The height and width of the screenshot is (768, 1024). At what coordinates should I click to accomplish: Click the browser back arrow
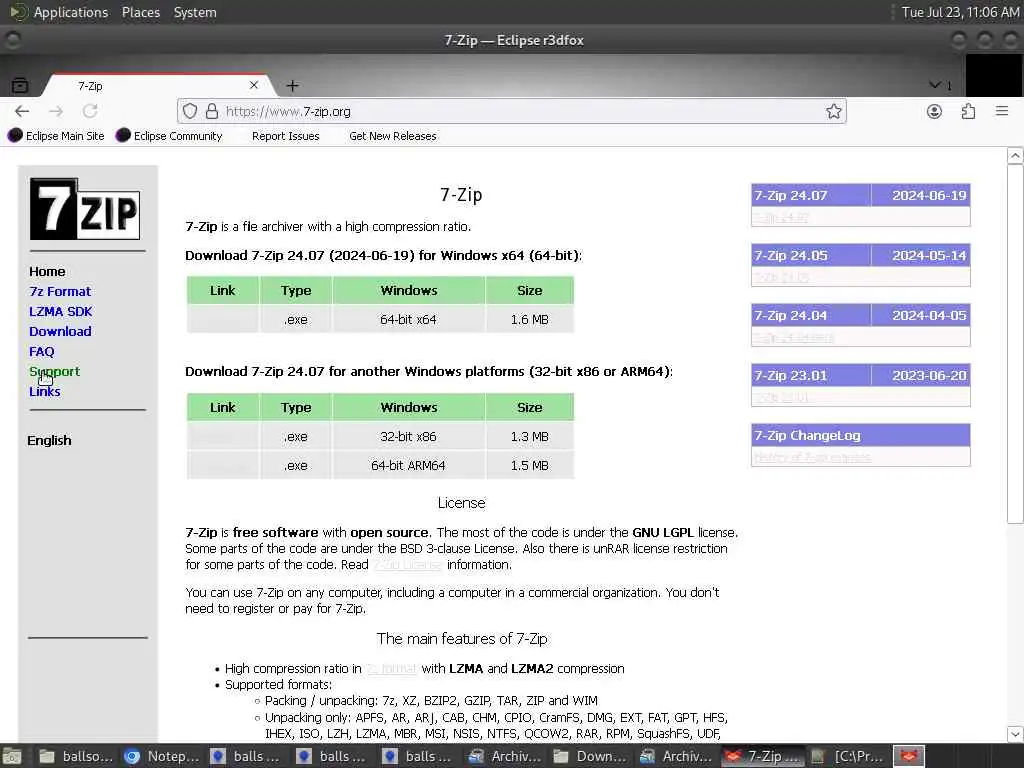[x=22, y=112]
